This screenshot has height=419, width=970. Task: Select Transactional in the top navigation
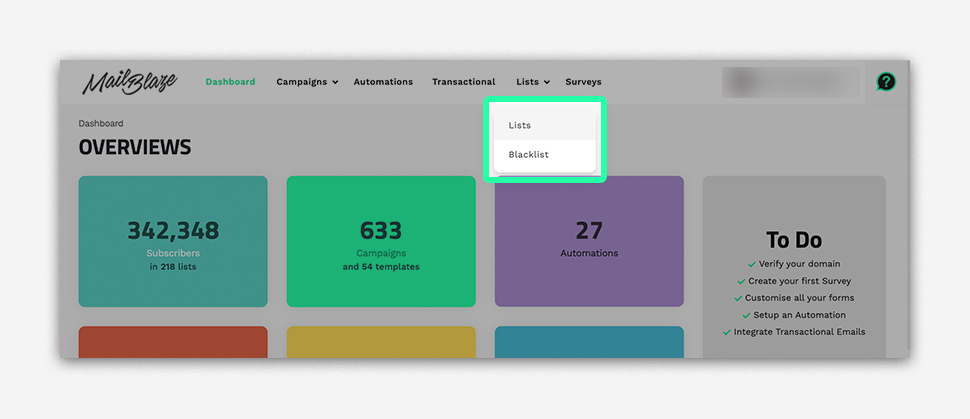[x=463, y=82]
